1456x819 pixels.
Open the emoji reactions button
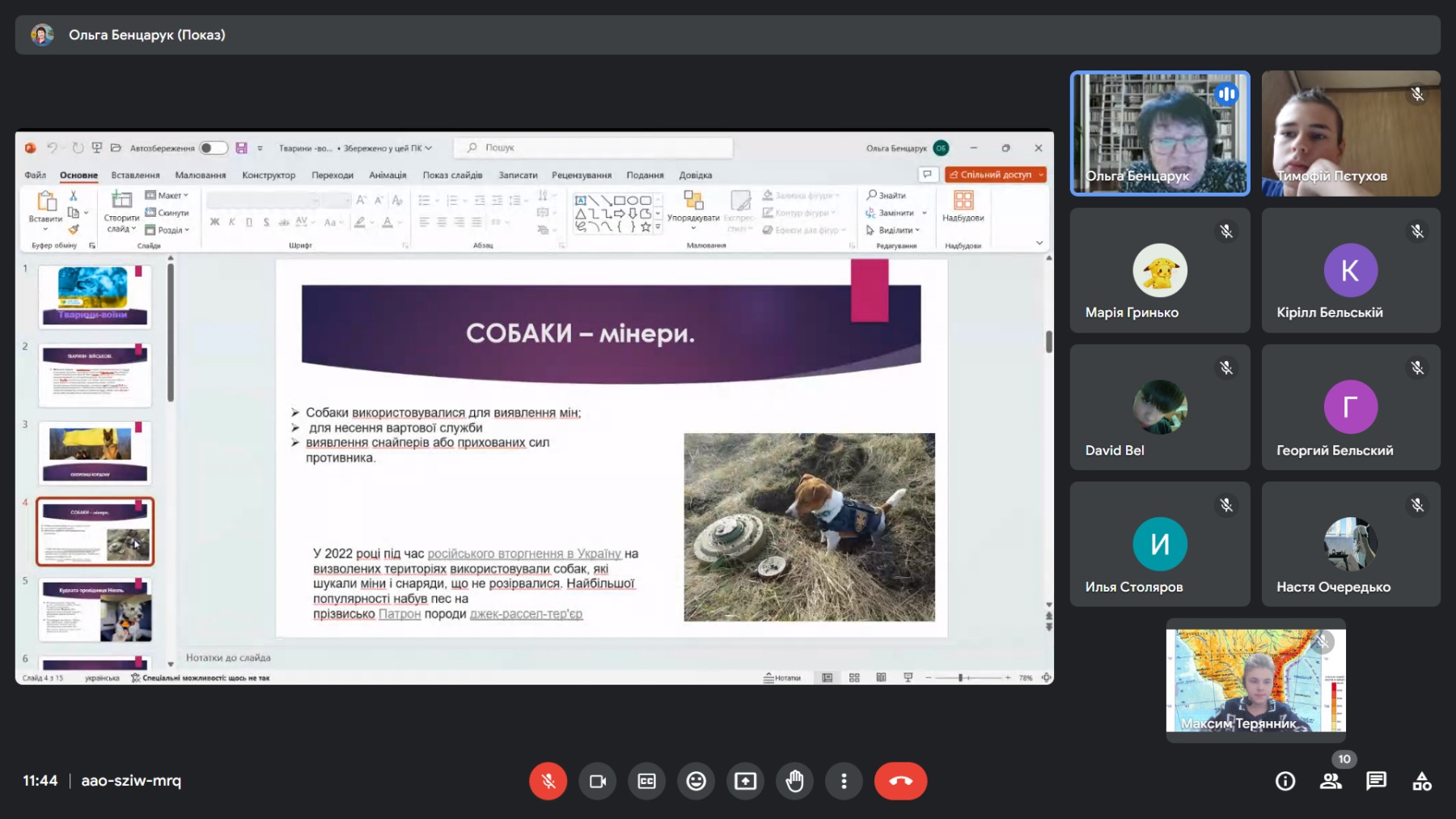pos(696,781)
